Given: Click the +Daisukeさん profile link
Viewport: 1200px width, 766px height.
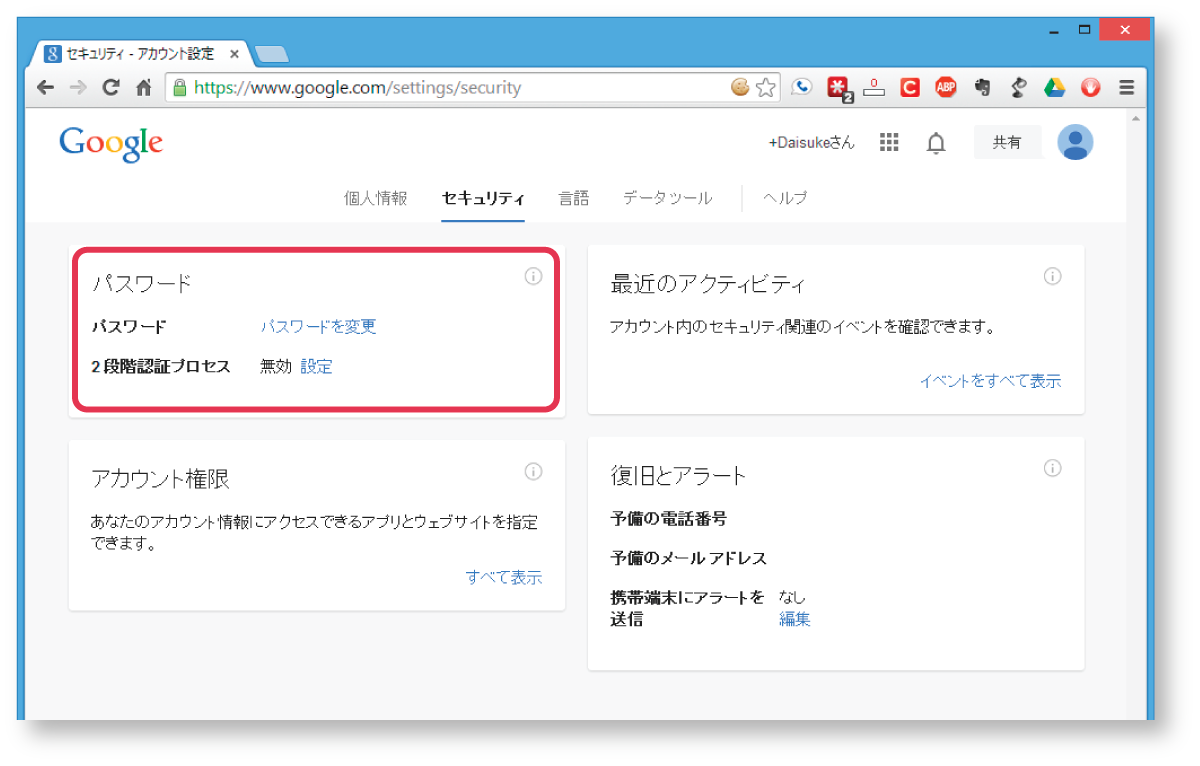Looking at the screenshot, I should (811, 143).
